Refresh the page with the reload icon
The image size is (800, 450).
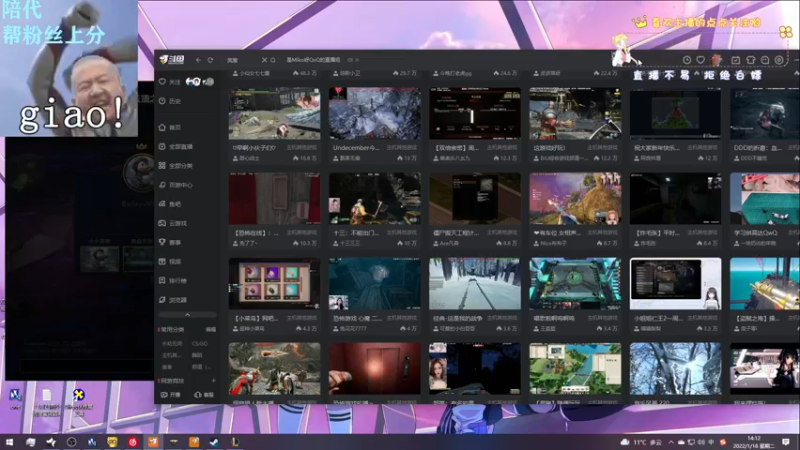point(210,60)
